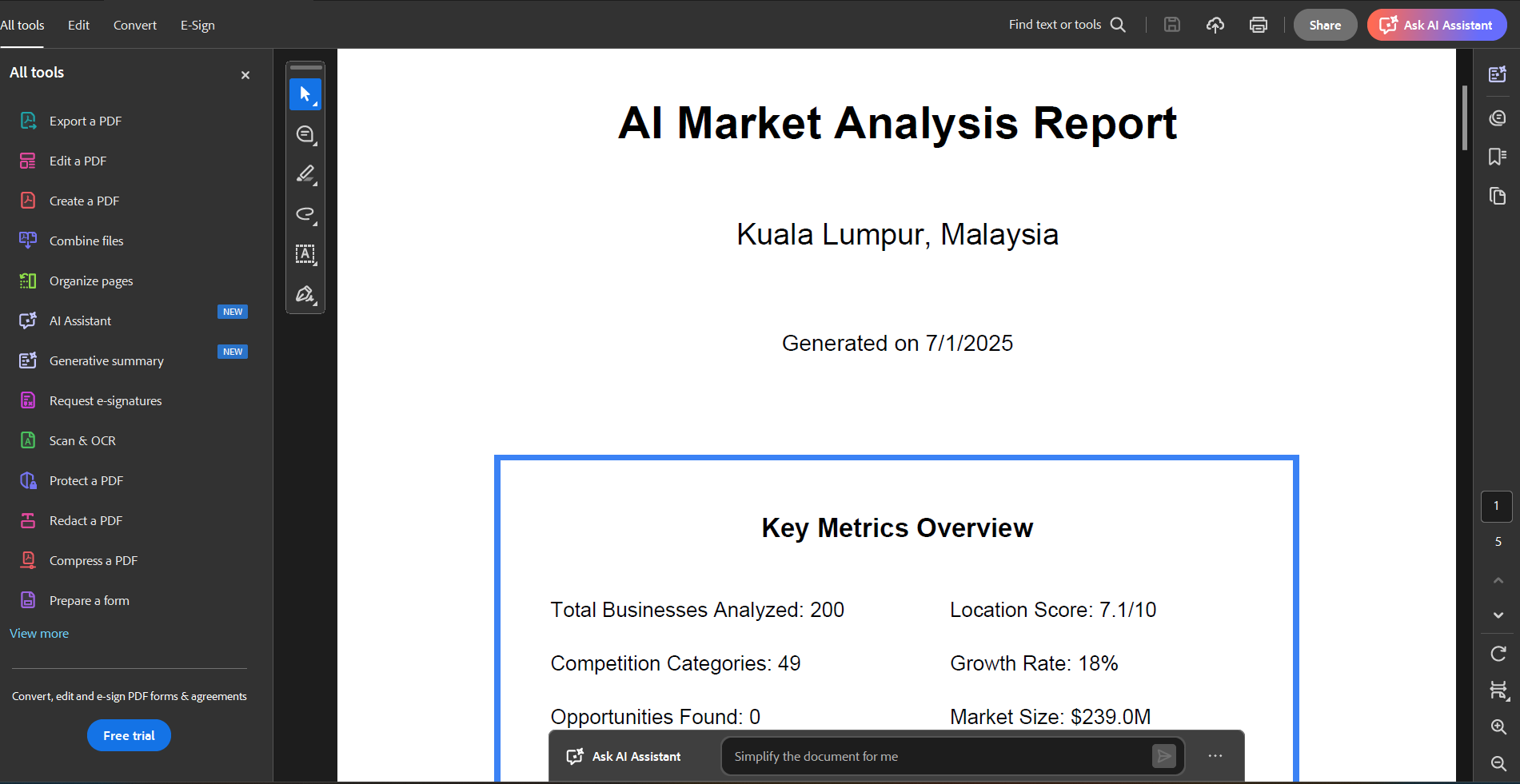Image resolution: width=1520 pixels, height=784 pixels.
Task: Rotate the page view clockwise
Action: pos(1498,654)
